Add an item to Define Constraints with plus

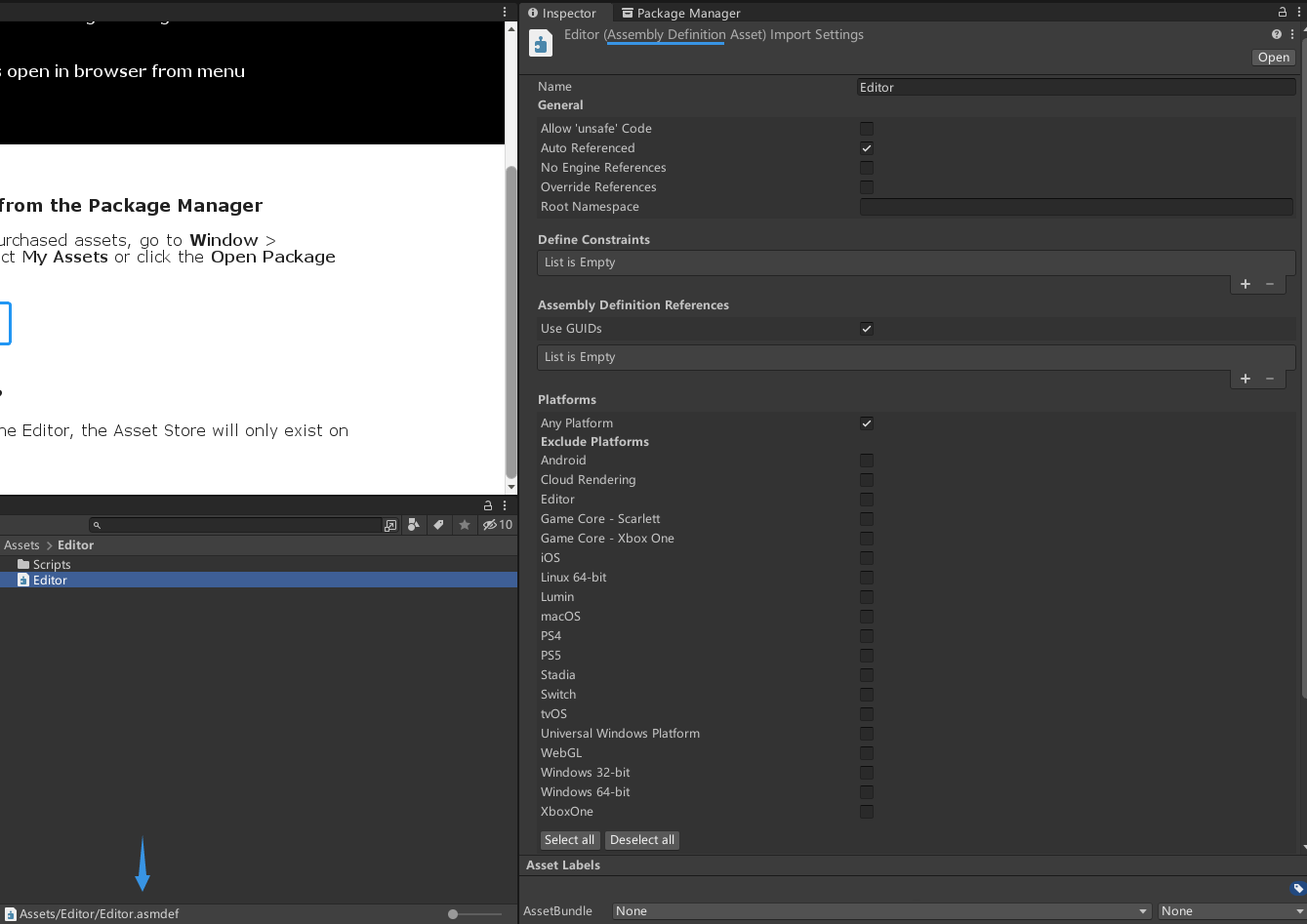coord(1246,284)
